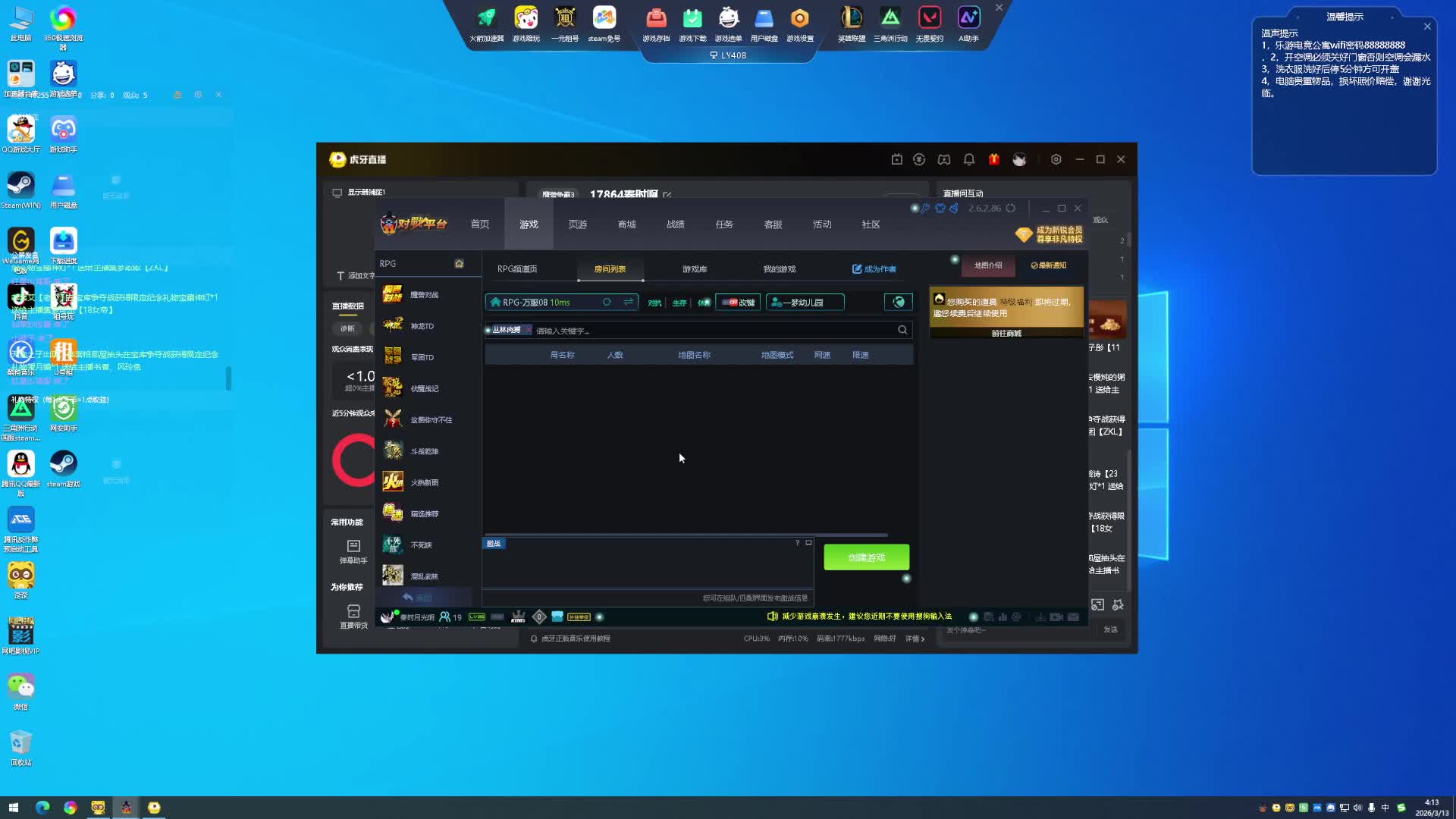
Task: Click the friends icon in bottom status bar
Action: tap(445, 617)
